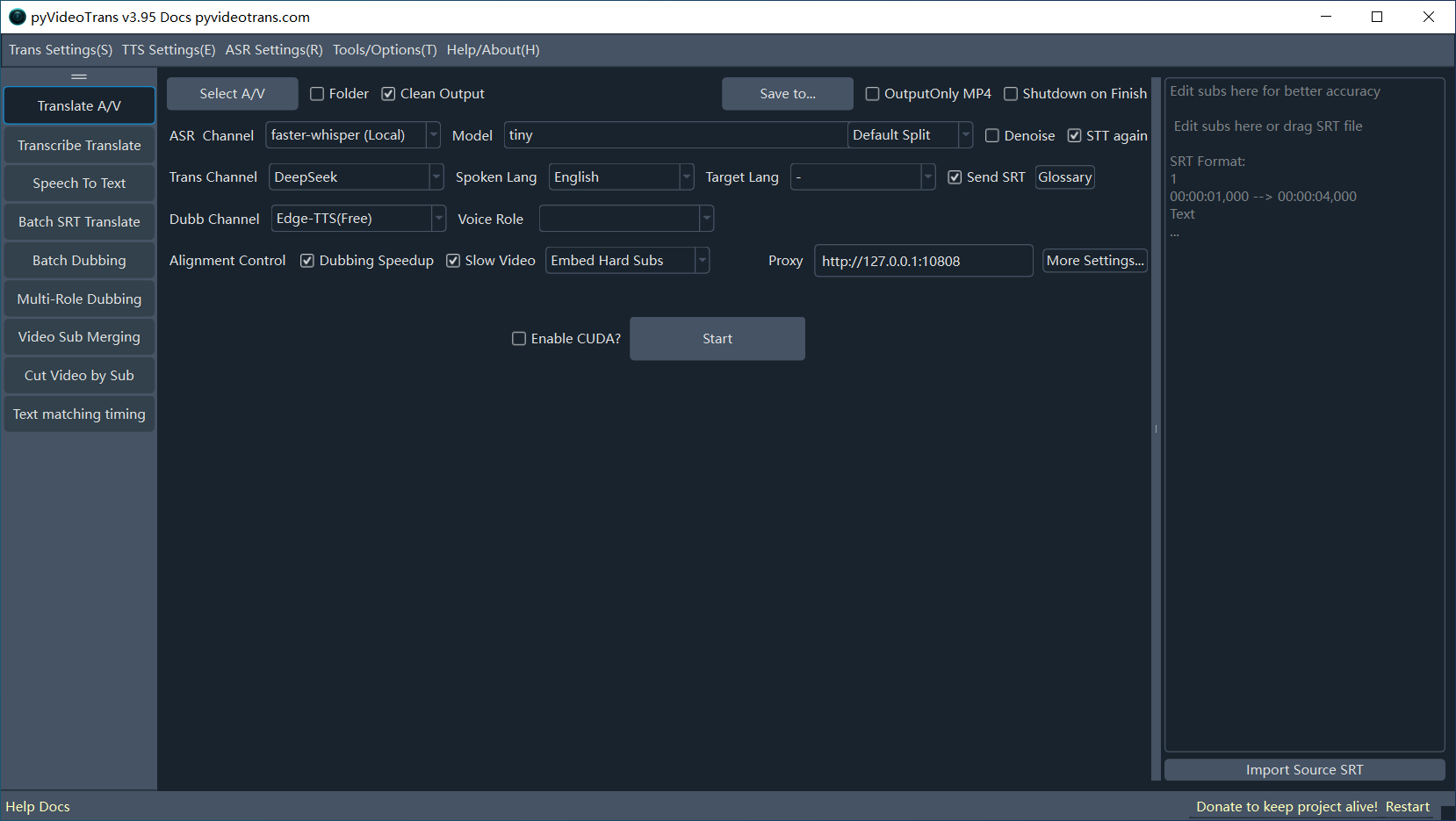Open More Settings dialog
This screenshot has height=821, width=1456.
coord(1094,261)
